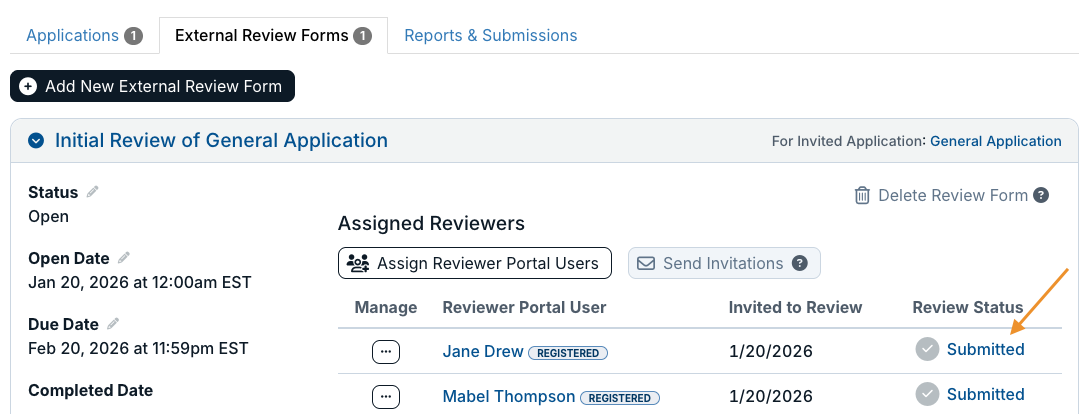This screenshot has width=1090, height=414.
Task: Open Jane Drew reviewer profile link
Action: (483, 351)
